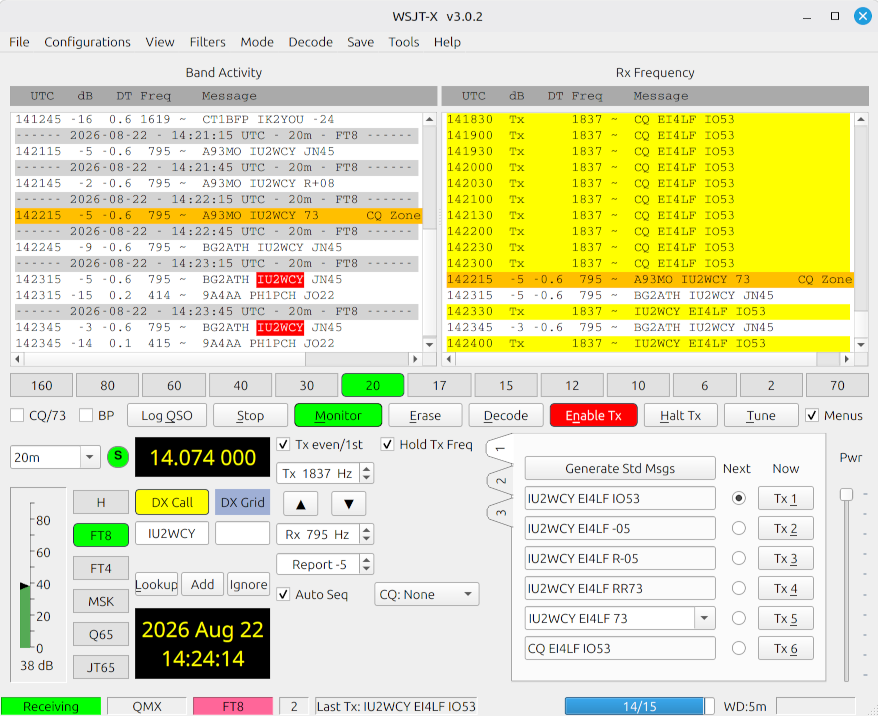Viewport: 878px width, 716px height.
Task: Click the Tune button
Action: pos(761,415)
